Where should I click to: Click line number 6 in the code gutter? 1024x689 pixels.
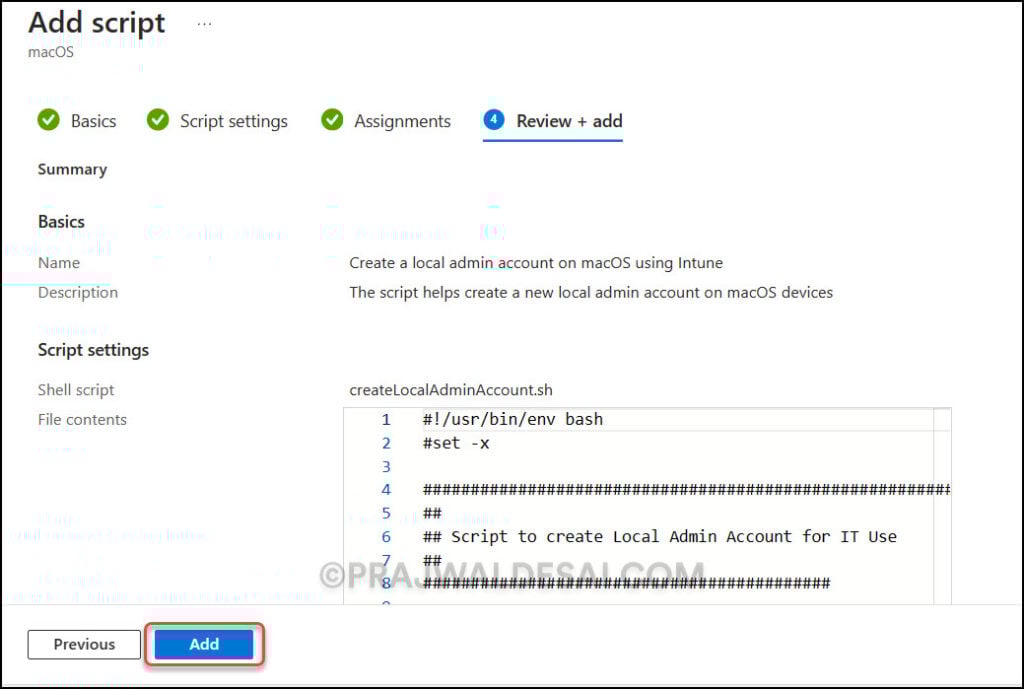[386, 537]
